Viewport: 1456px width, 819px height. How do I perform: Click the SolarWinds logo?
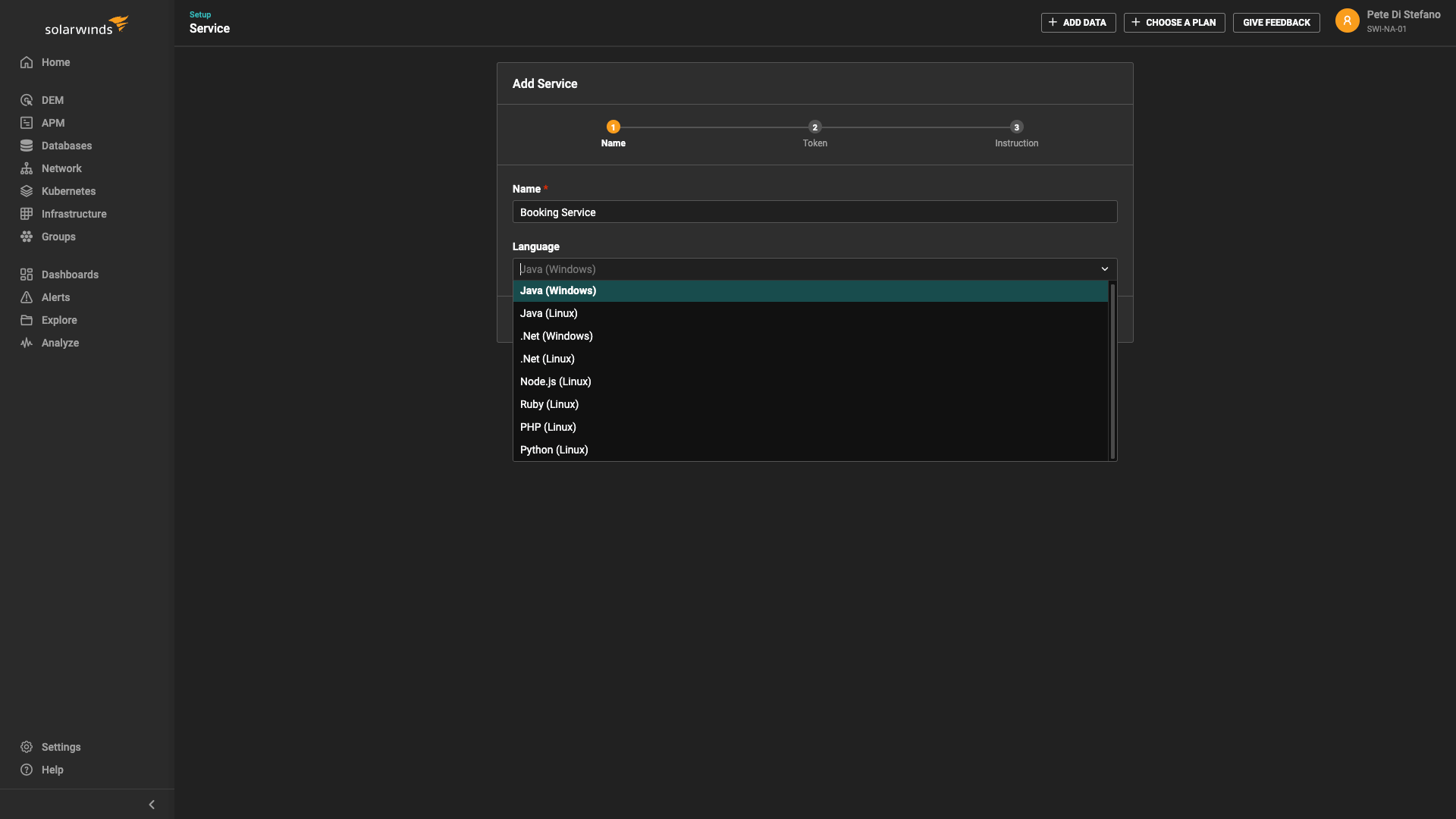(86, 25)
